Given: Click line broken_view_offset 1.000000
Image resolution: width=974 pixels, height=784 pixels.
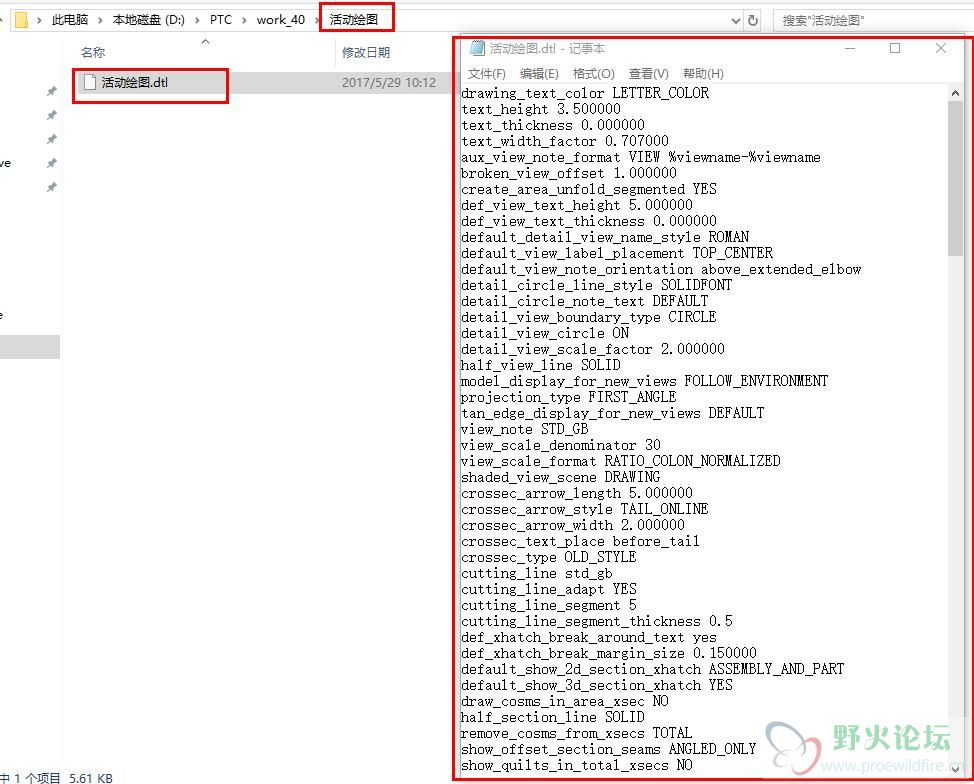Looking at the screenshot, I should (x=568, y=173).
